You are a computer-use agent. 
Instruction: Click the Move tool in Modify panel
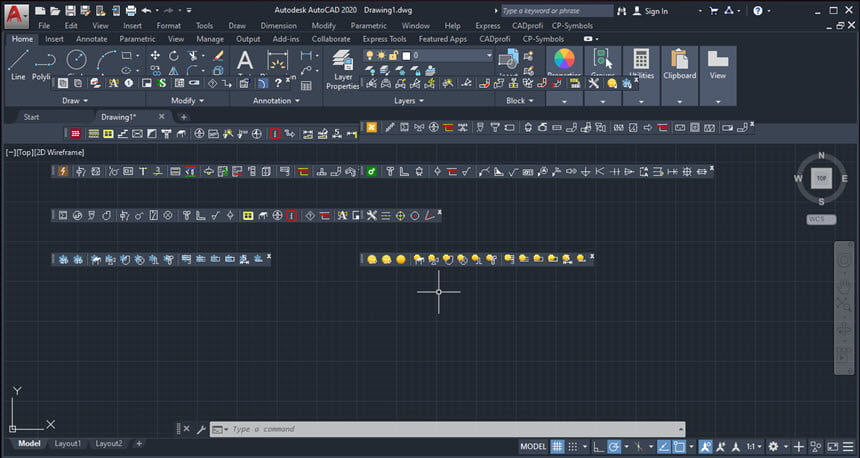pyautogui.click(x=155, y=55)
